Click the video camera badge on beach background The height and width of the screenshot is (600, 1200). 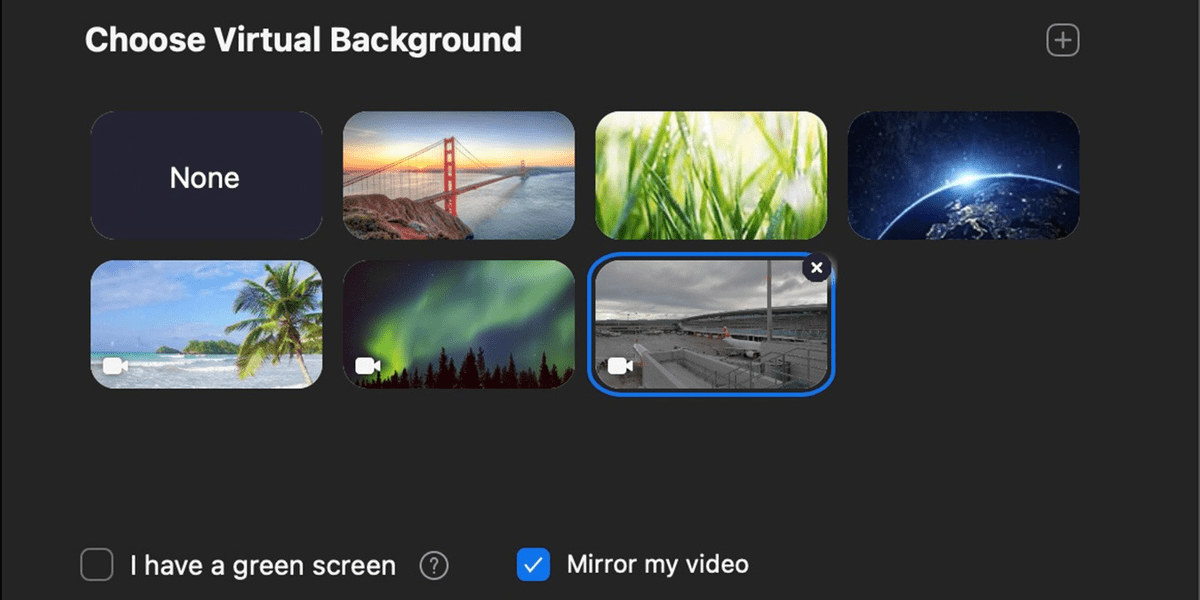(115, 365)
